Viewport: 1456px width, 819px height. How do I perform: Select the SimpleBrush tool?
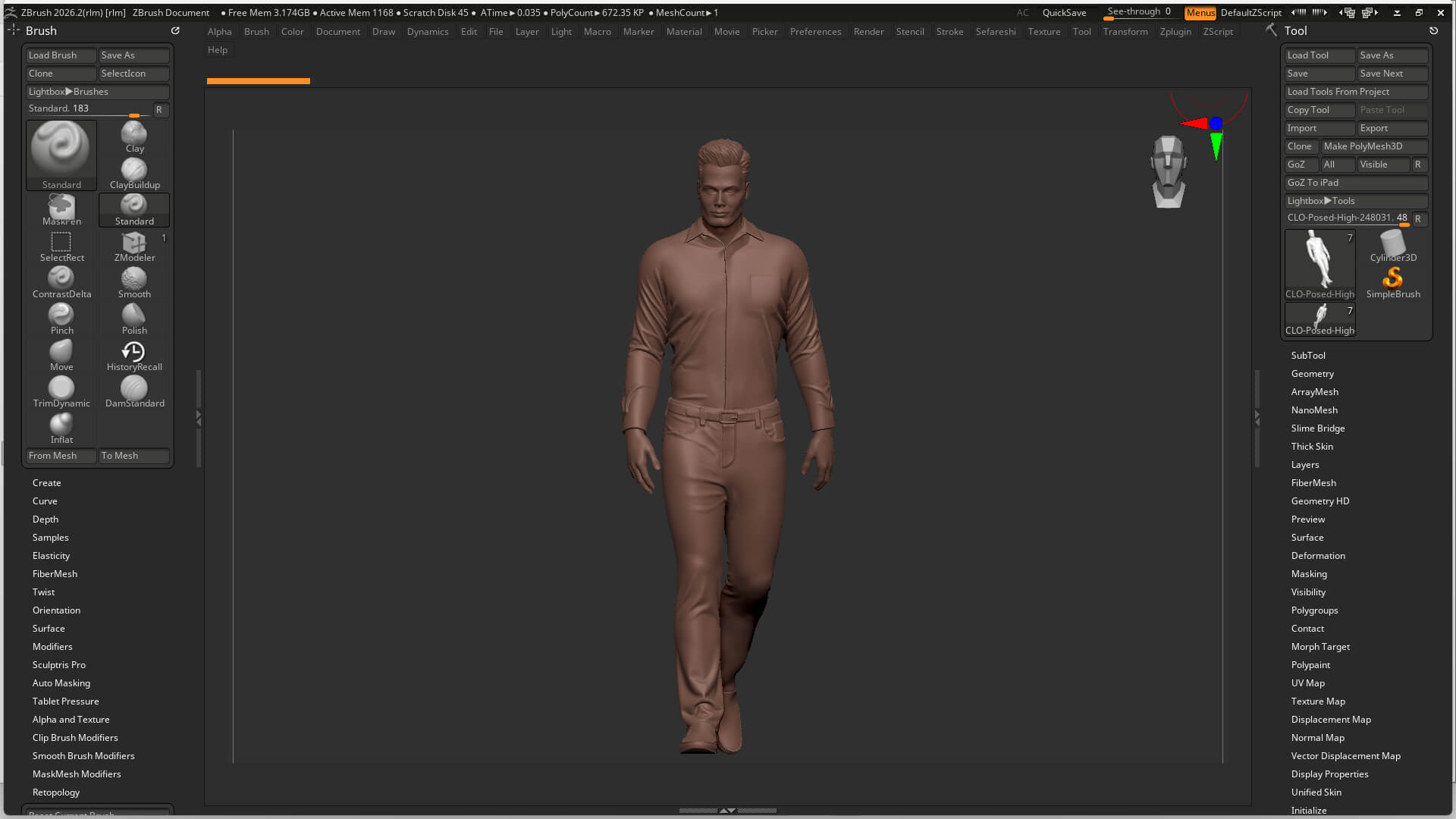coord(1393,283)
